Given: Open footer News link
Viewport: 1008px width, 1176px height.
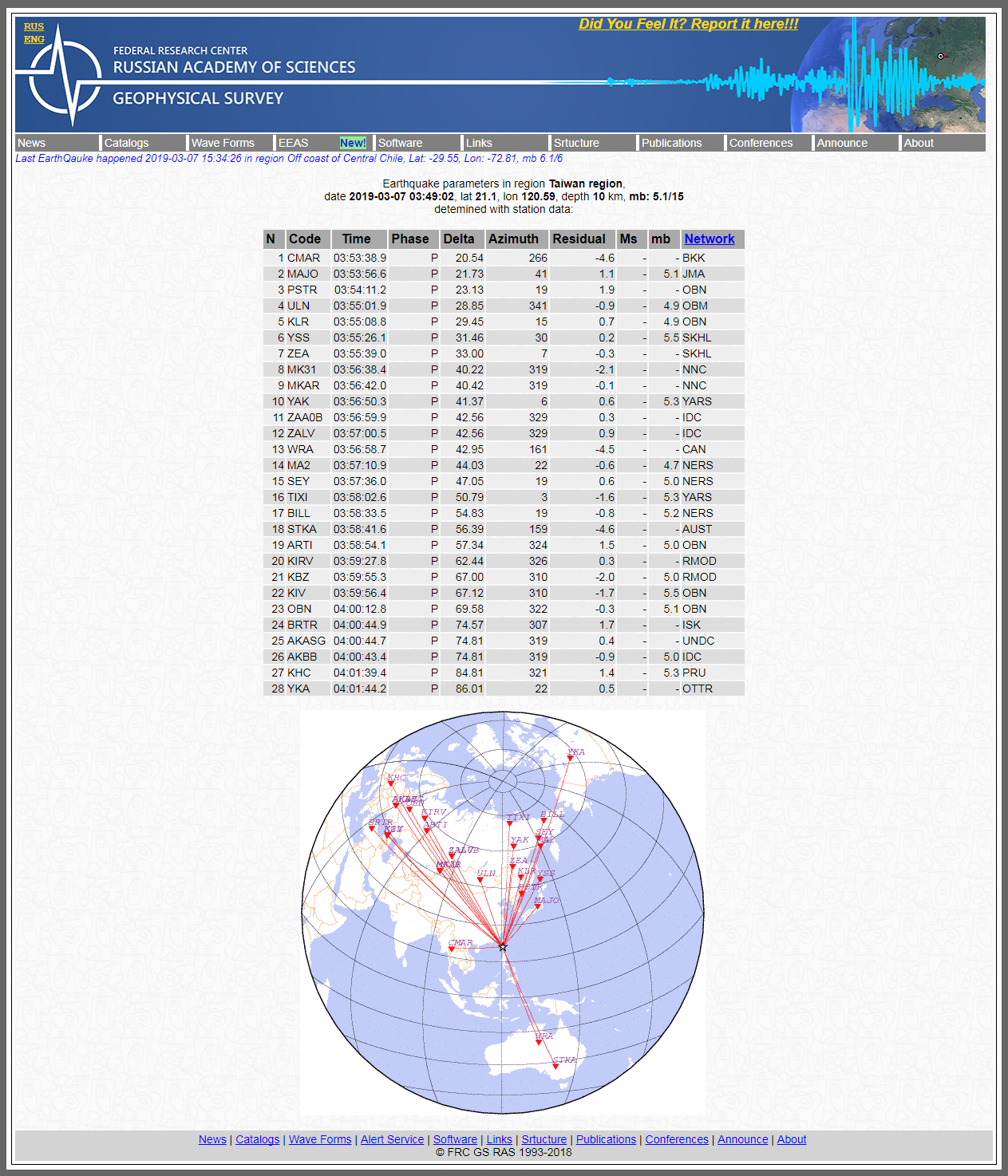Looking at the screenshot, I should pyautogui.click(x=212, y=1139).
